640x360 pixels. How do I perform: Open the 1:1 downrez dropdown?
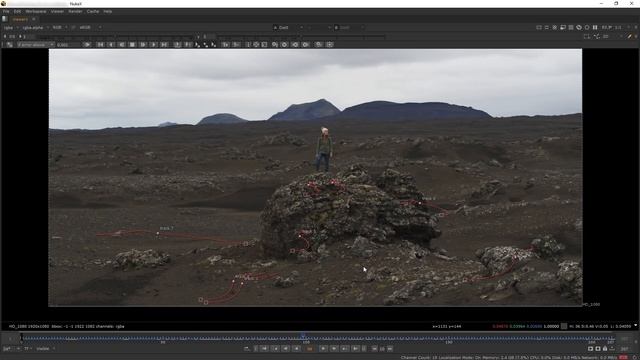[x=619, y=27]
